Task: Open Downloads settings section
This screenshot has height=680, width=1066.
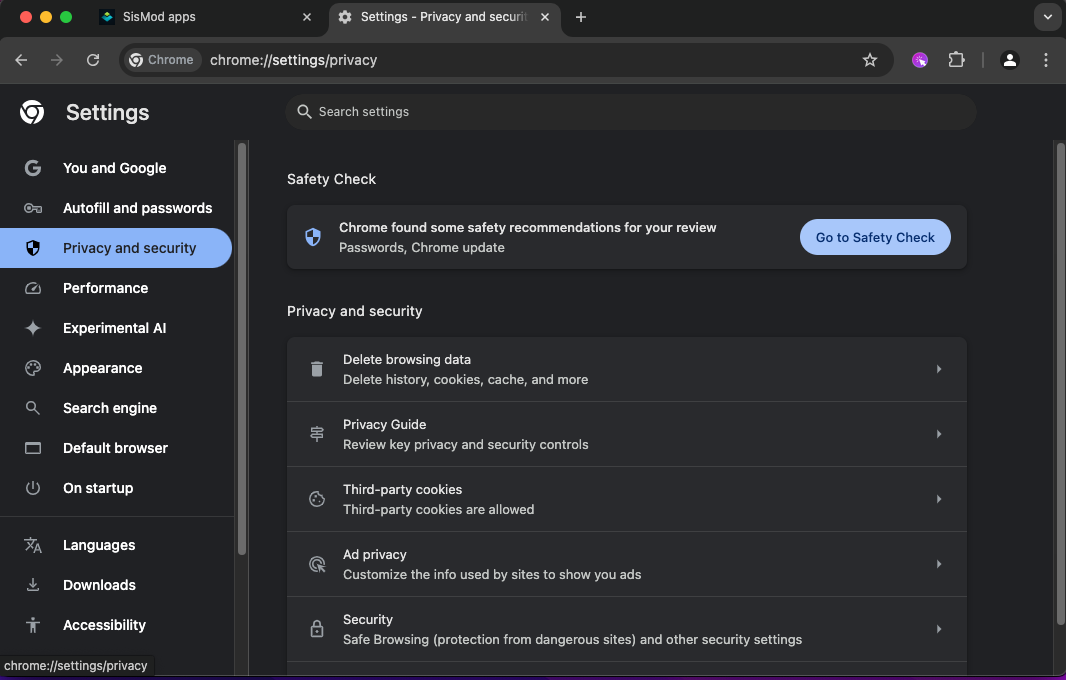Action: coord(116,585)
